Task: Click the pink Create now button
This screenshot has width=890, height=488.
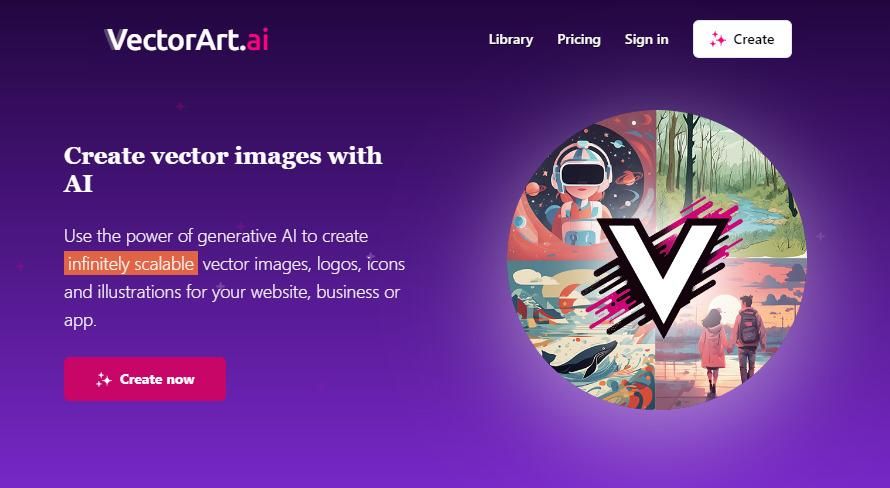Action: pos(145,379)
